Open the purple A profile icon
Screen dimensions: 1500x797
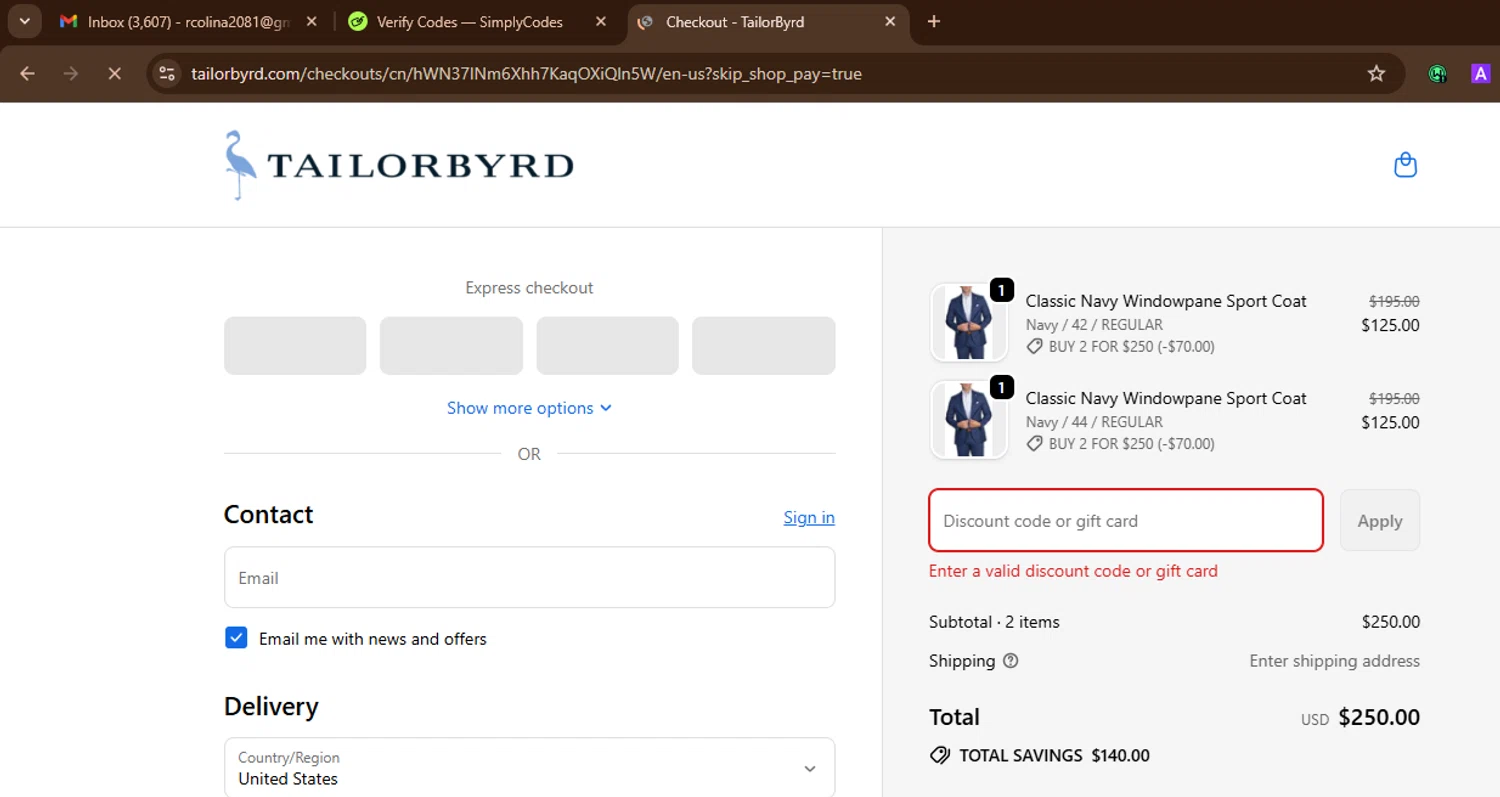pyautogui.click(x=1480, y=73)
